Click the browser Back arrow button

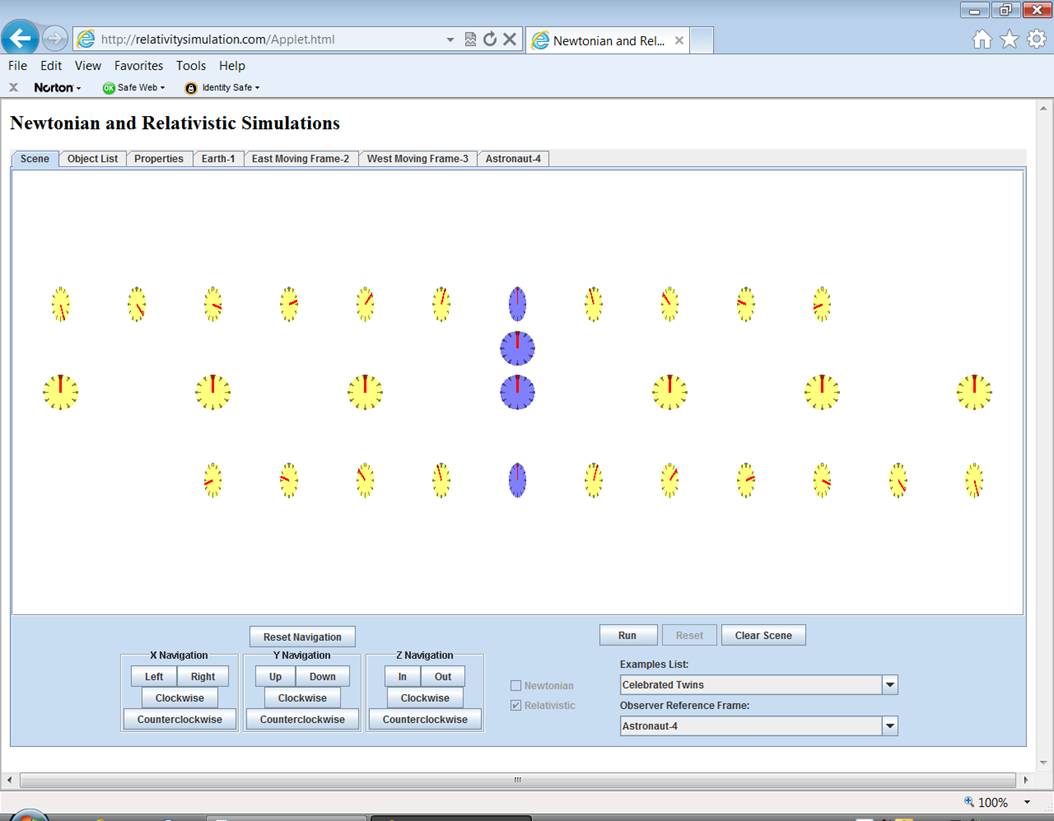tap(21, 39)
